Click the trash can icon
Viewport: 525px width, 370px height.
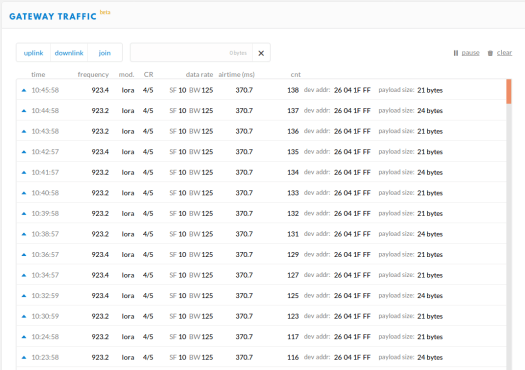[x=490, y=53]
